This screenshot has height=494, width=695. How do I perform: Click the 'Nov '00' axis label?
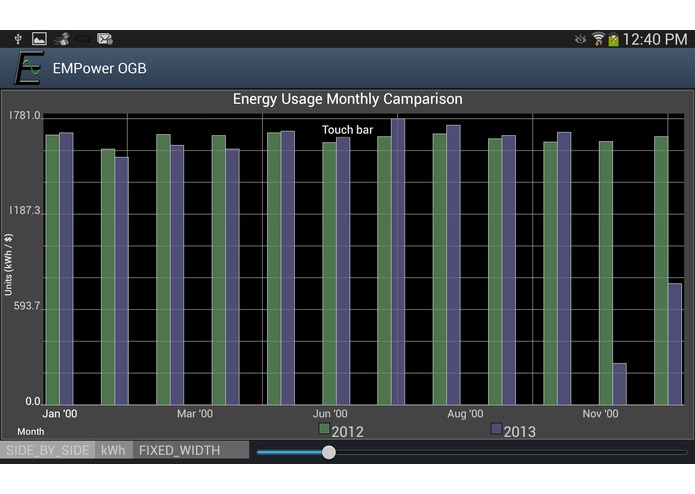(601, 414)
